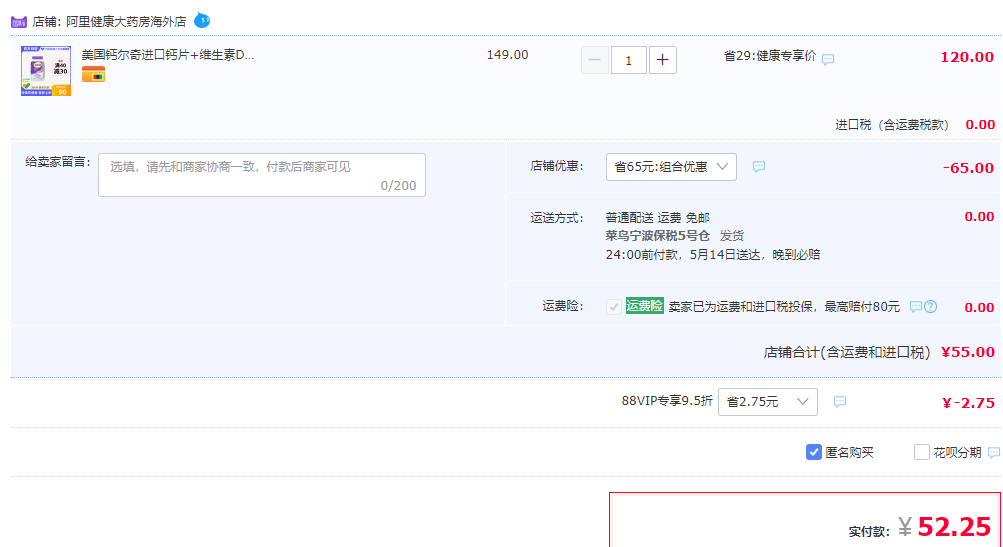
Task: Open Wangwang chat with the seller
Action: (x=202, y=20)
